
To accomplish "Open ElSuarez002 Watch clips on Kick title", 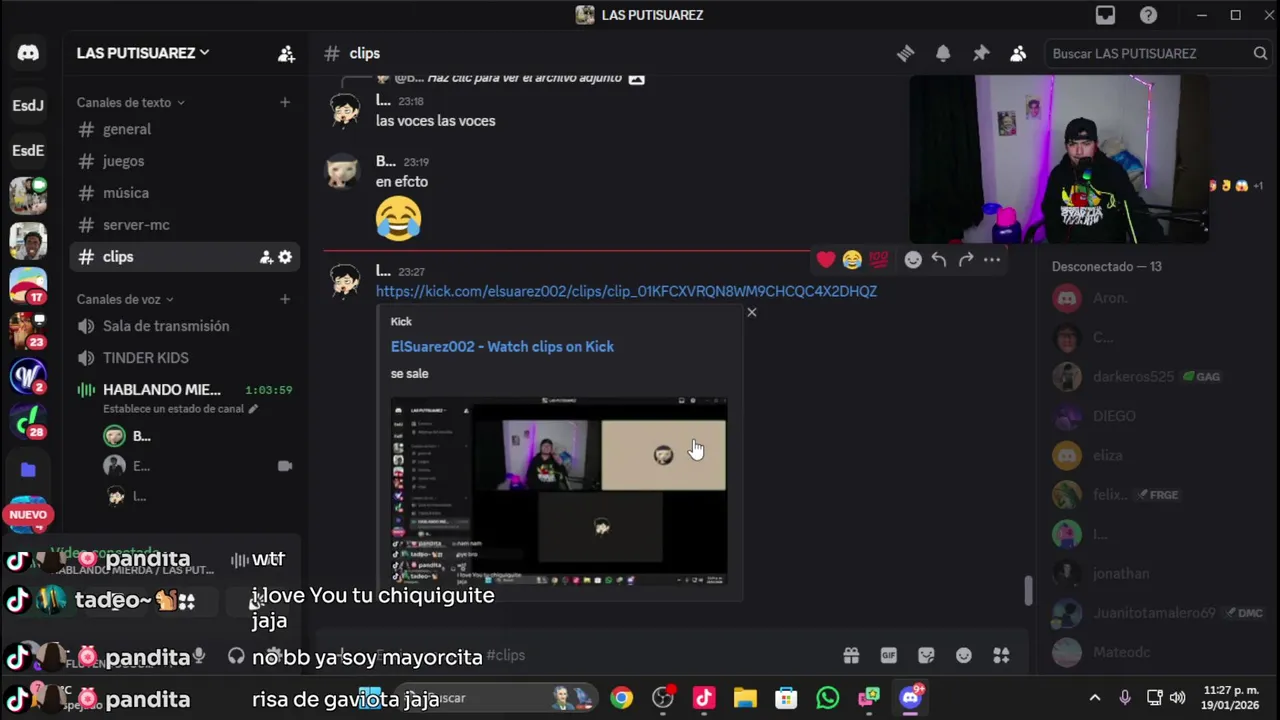I will [x=502, y=346].
